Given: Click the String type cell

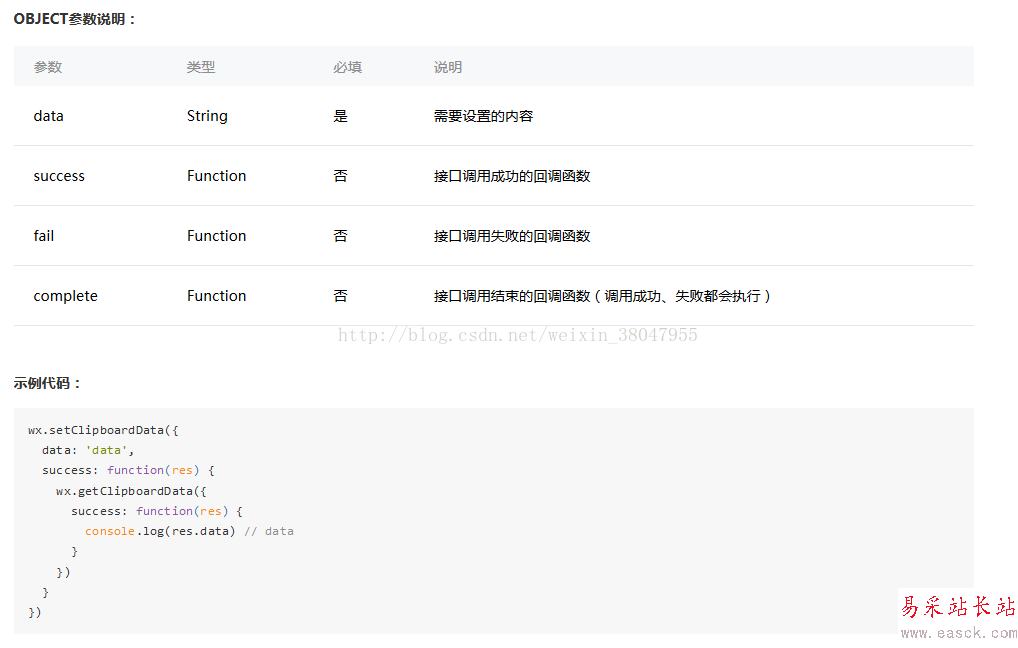Looking at the screenshot, I should click(207, 116).
